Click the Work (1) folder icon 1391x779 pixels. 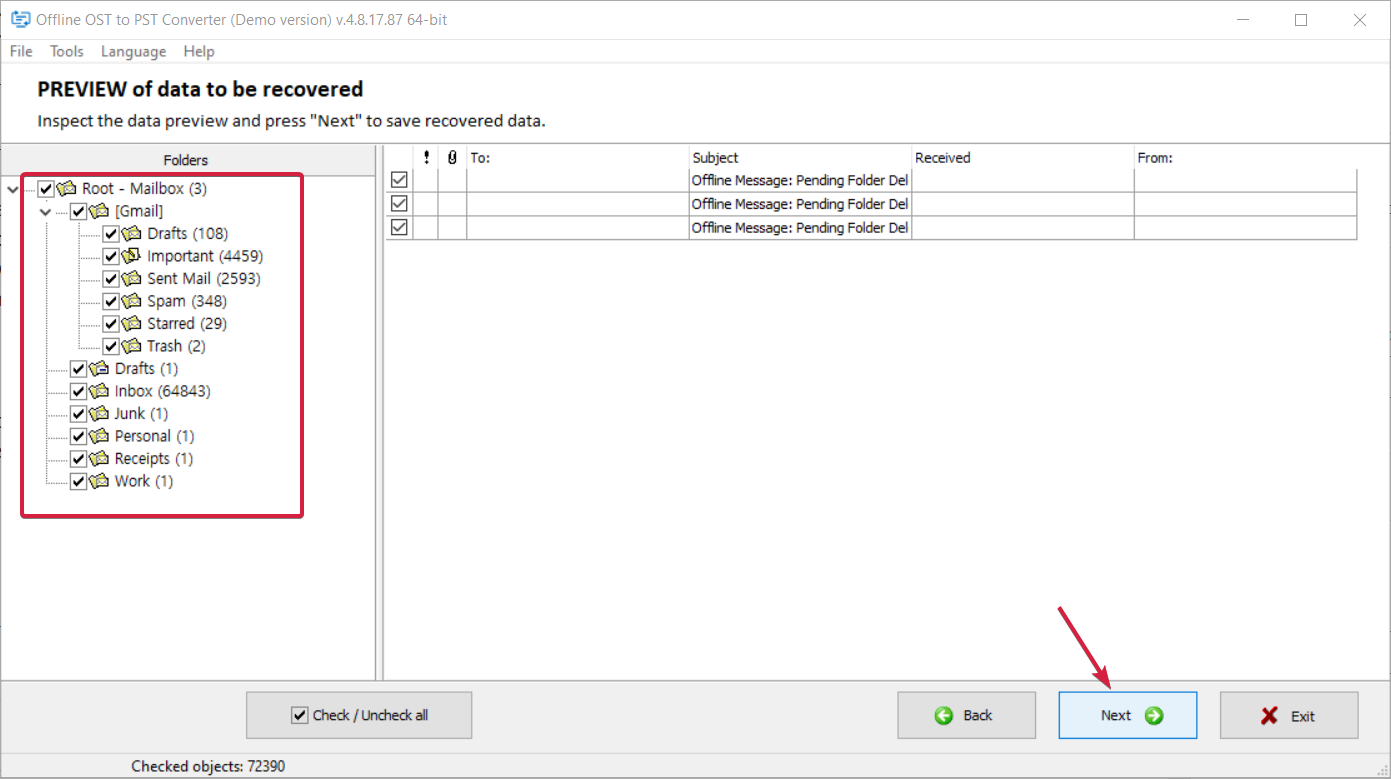pos(99,481)
